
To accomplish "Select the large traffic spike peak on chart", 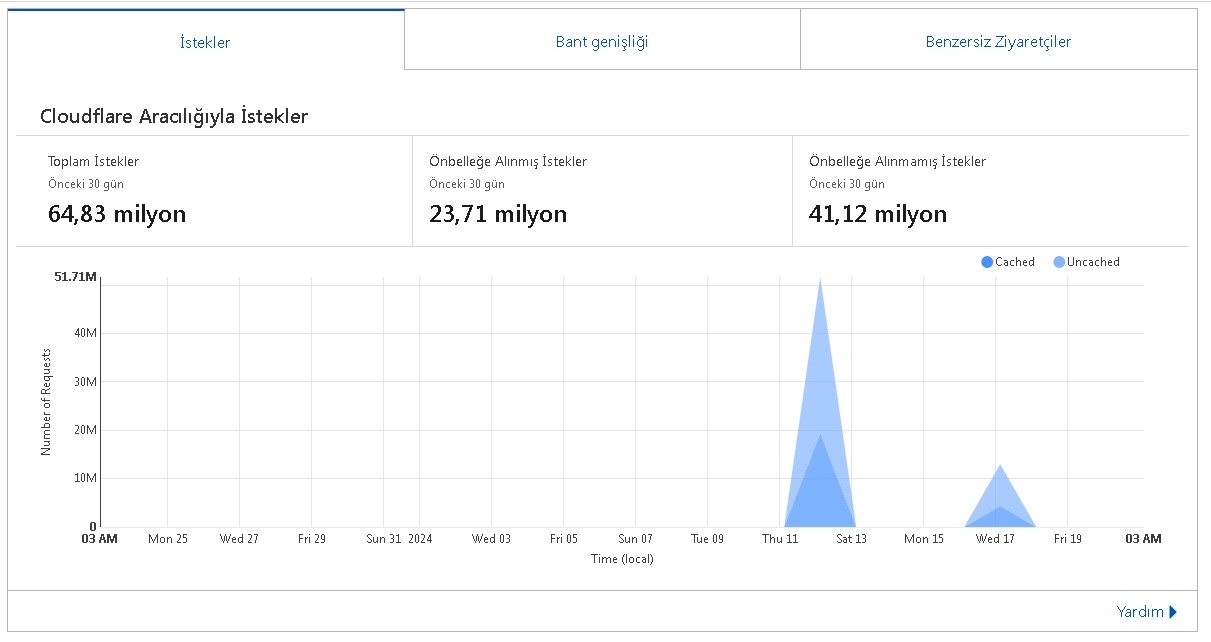I will [x=820, y=281].
